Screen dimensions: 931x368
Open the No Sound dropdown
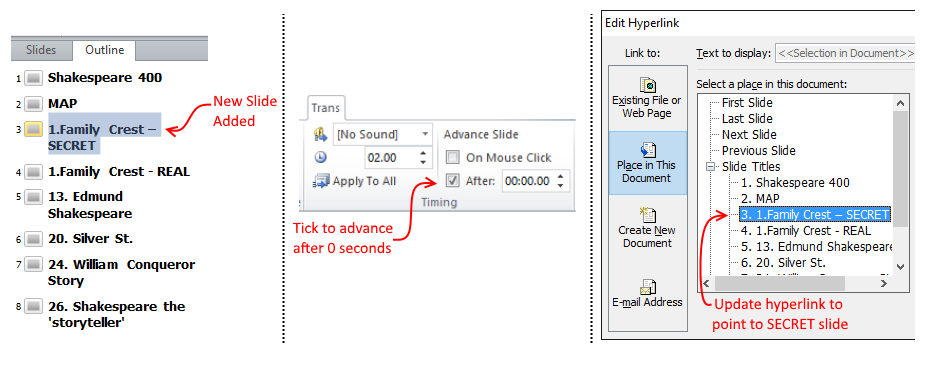pyautogui.click(x=425, y=134)
